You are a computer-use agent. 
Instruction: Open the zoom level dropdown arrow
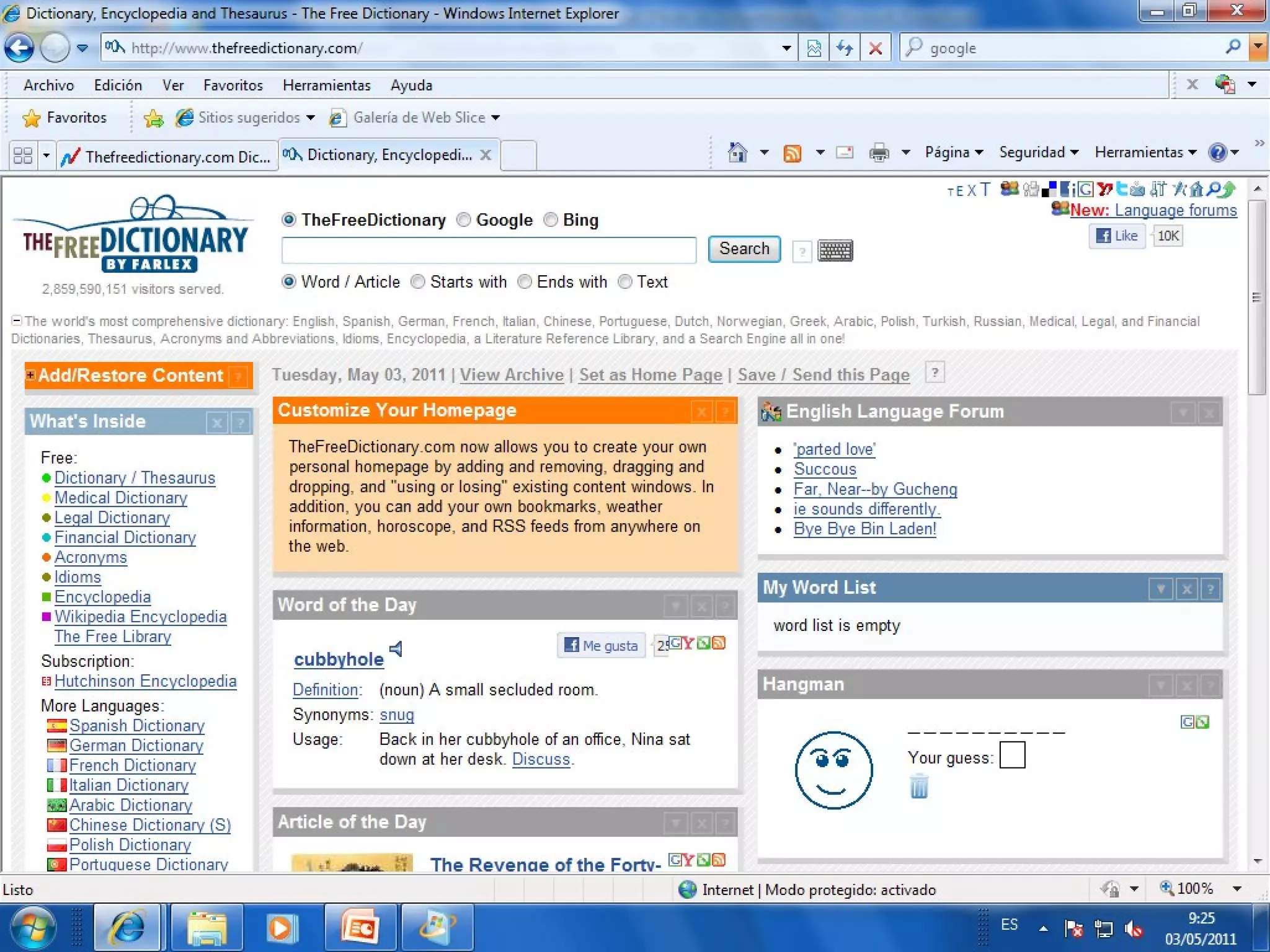pos(1237,889)
